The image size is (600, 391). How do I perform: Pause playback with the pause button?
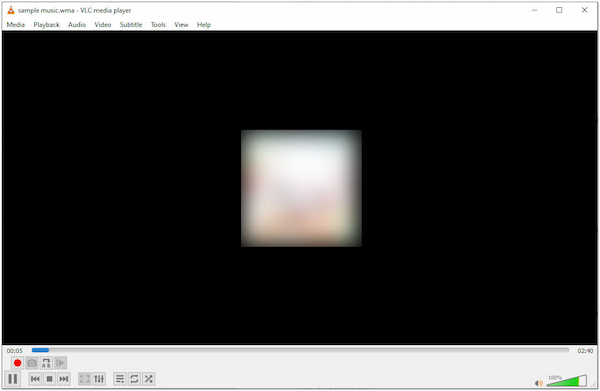point(13,379)
